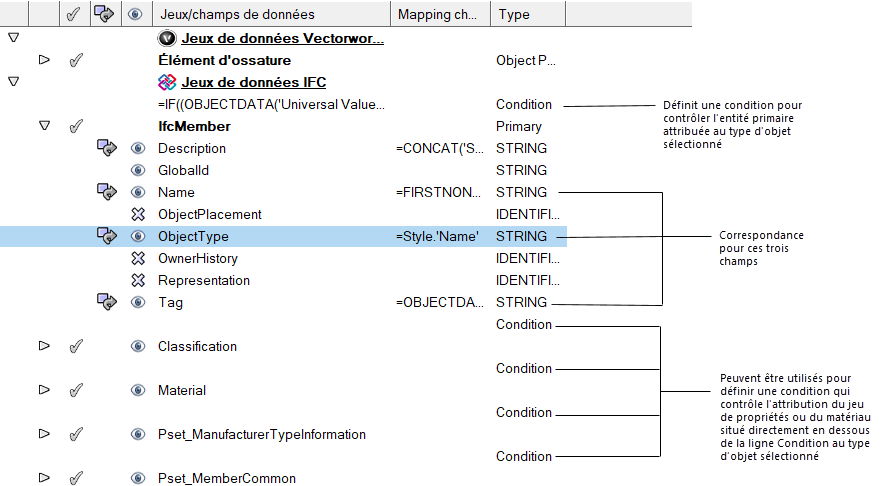Toggle checkmark for Pset_MemberCommon row
Viewport: 883px width, 486px height.
[x=76, y=478]
